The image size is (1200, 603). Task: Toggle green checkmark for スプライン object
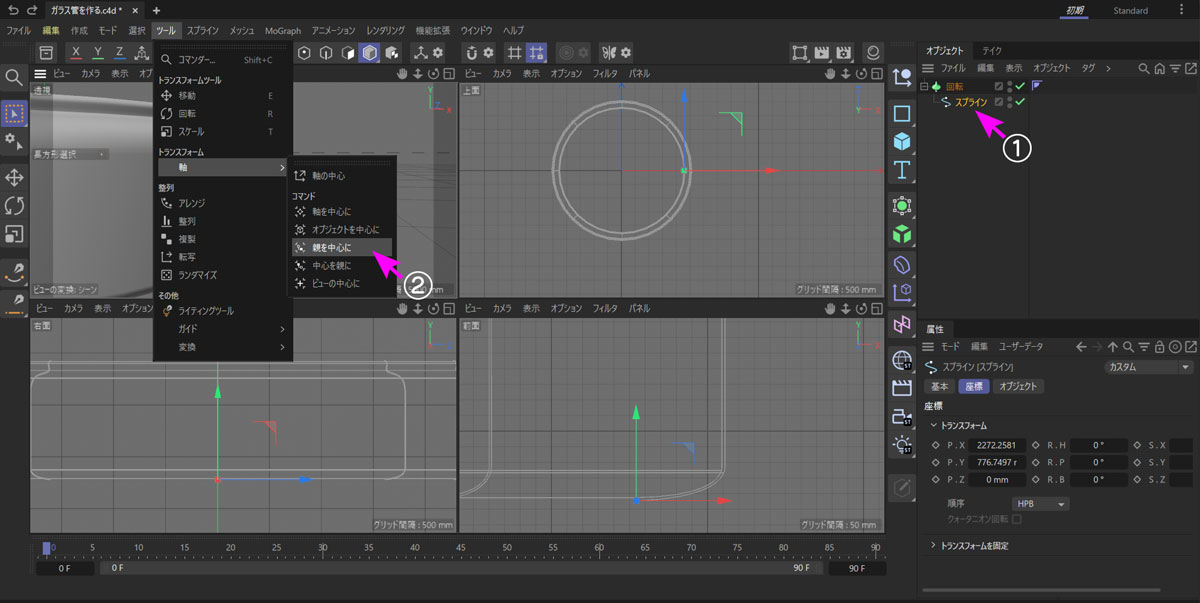1021,102
